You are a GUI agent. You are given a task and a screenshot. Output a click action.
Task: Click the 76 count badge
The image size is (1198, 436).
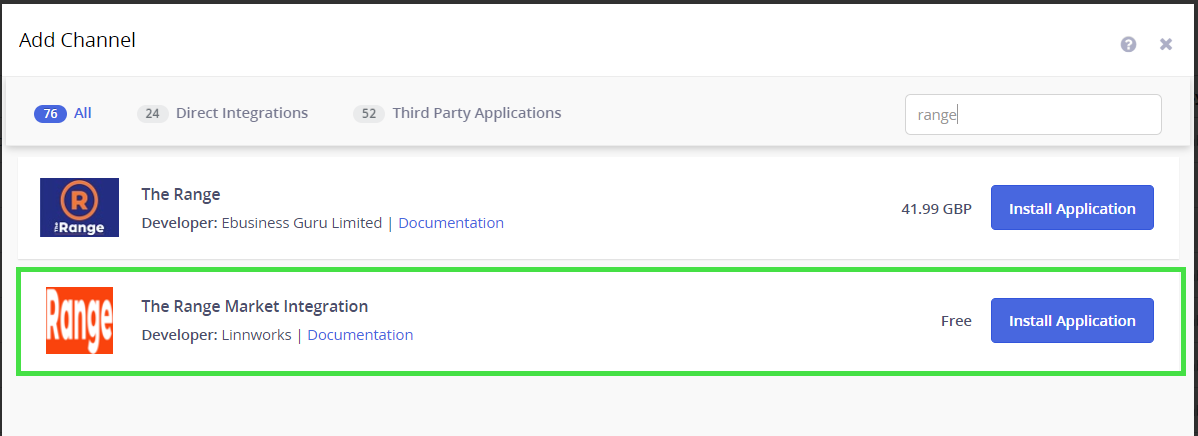click(50, 114)
